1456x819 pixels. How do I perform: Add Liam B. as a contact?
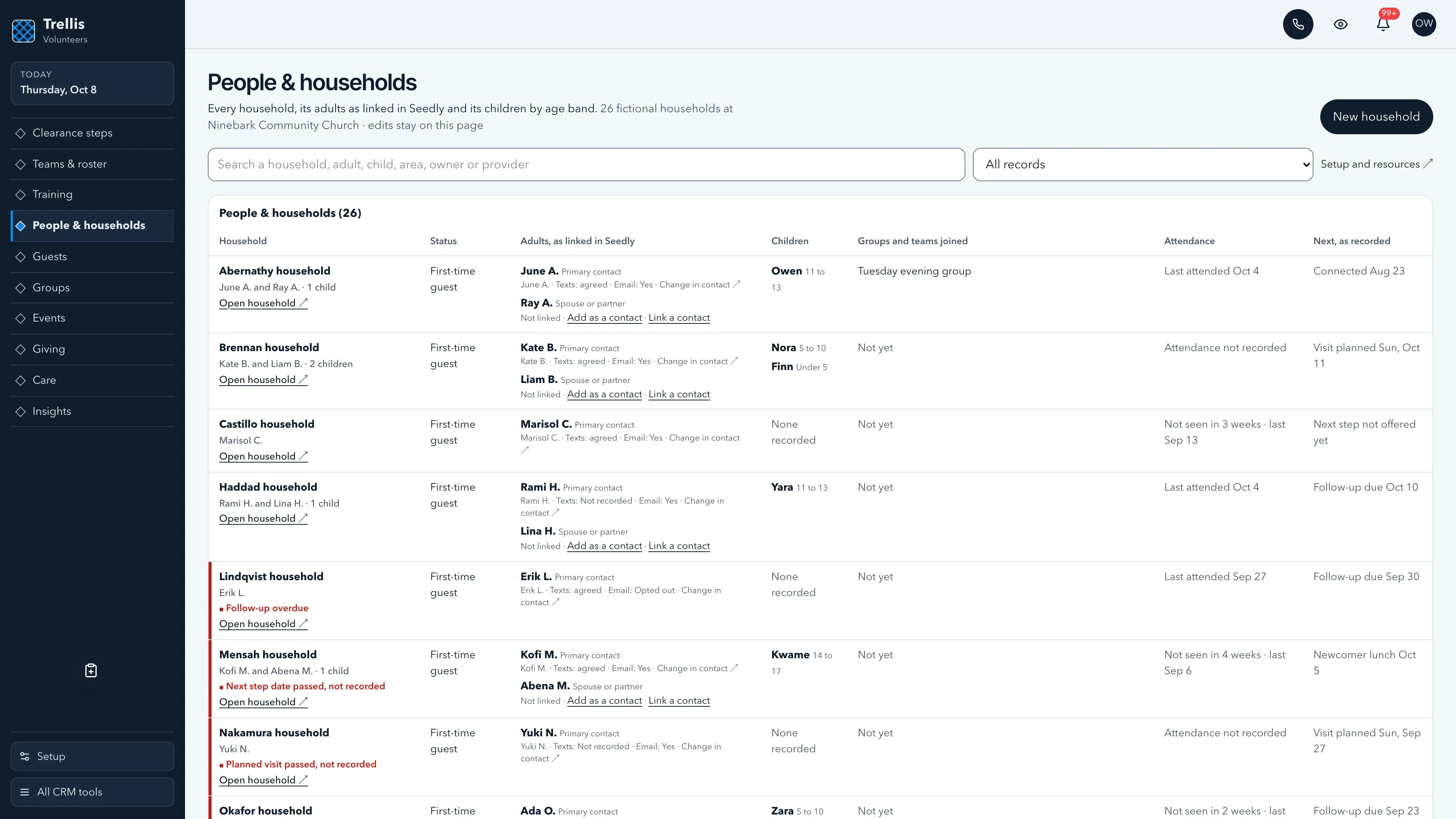[x=604, y=394]
